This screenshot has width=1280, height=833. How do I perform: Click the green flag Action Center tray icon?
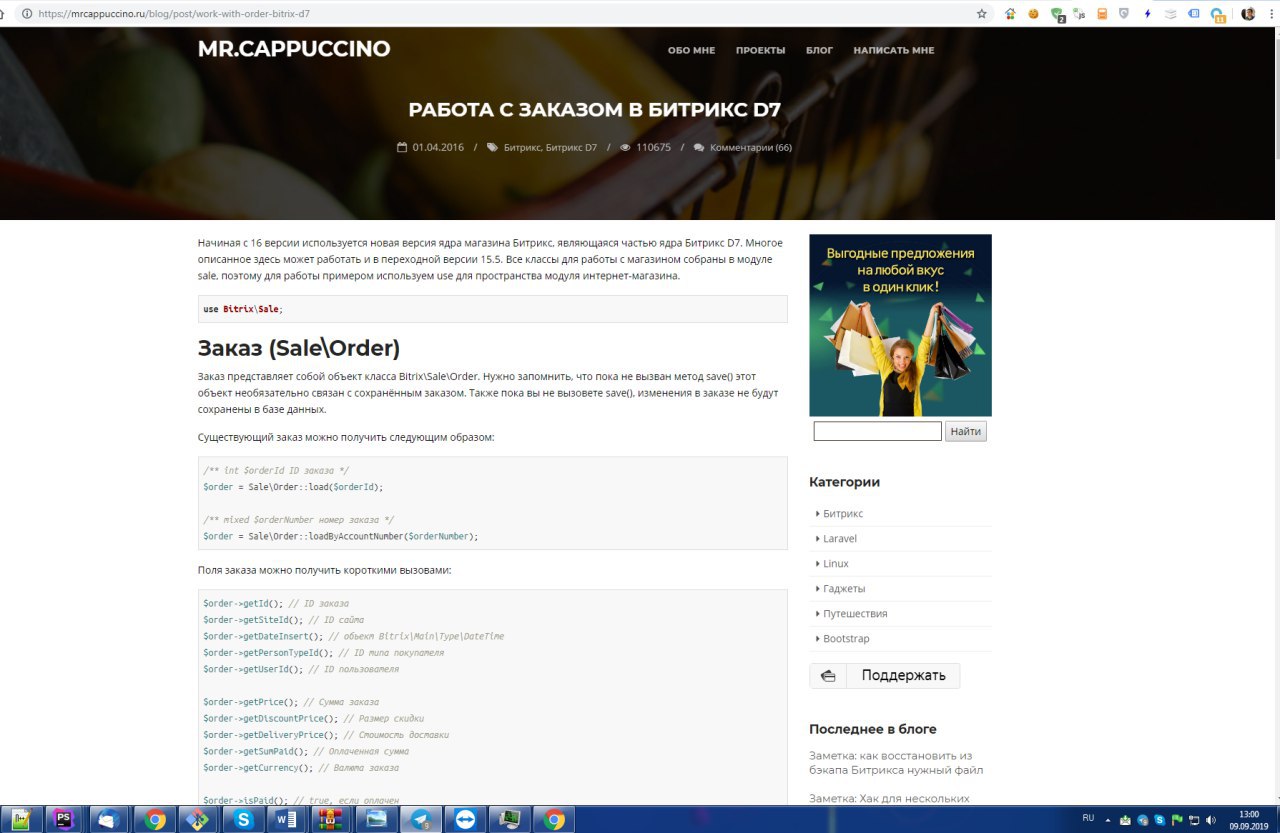click(x=1177, y=819)
